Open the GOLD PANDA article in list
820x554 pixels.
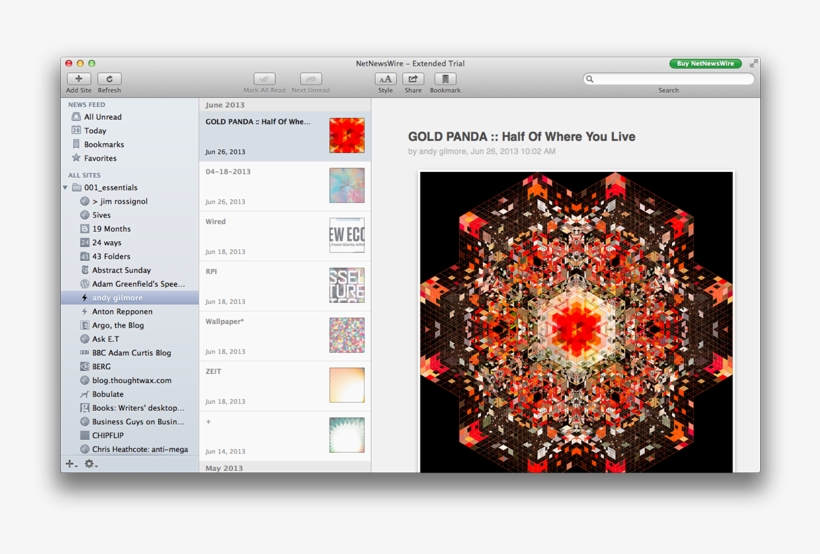coord(285,136)
